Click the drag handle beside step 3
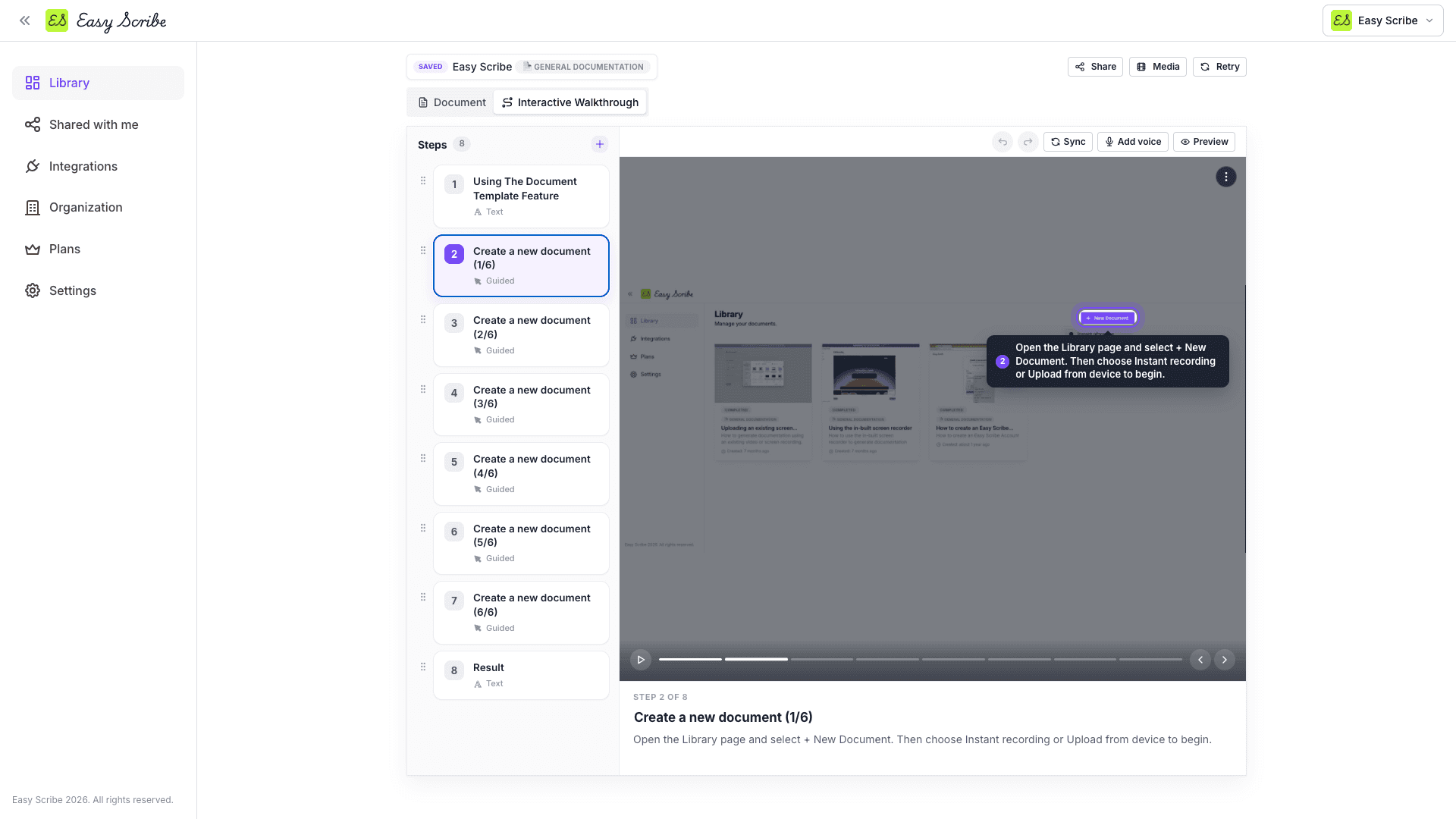Viewport: 1456px width, 819px height. (423, 320)
